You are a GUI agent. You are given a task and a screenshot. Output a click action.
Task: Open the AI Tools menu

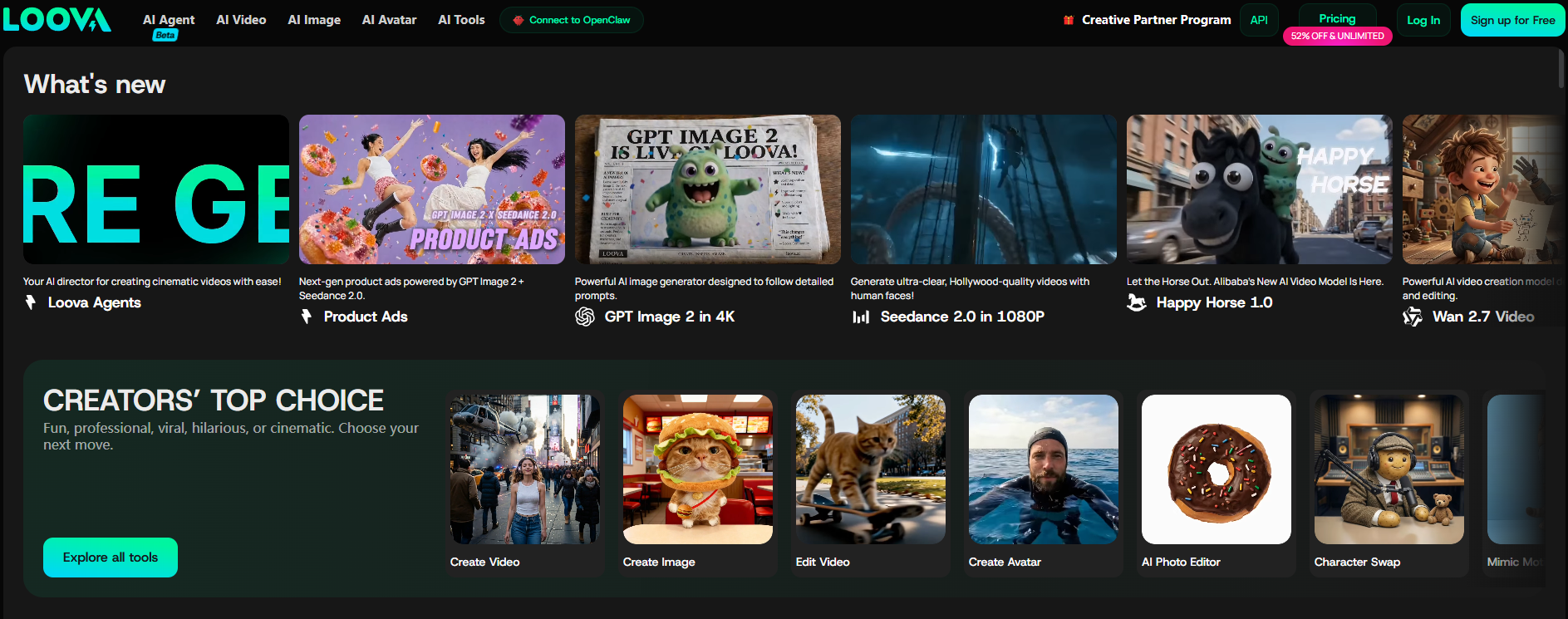tap(461, 20)
